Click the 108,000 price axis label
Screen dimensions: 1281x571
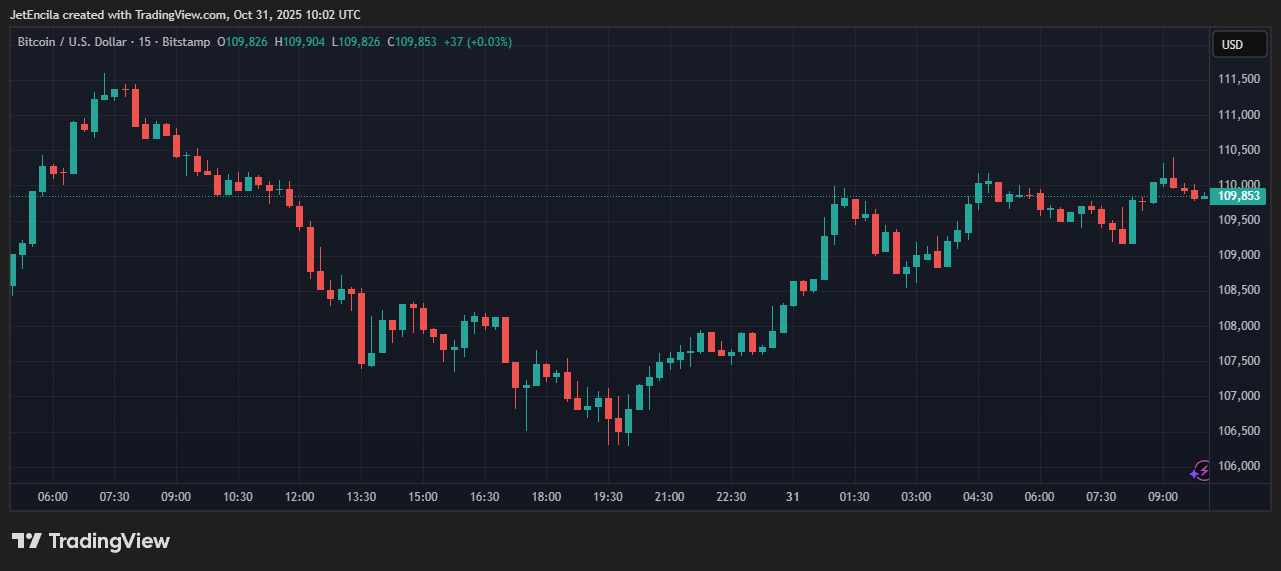1237,325
